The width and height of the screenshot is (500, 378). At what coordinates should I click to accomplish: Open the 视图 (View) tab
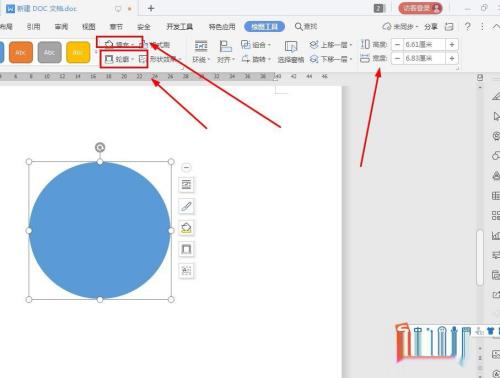click(89, 27)
